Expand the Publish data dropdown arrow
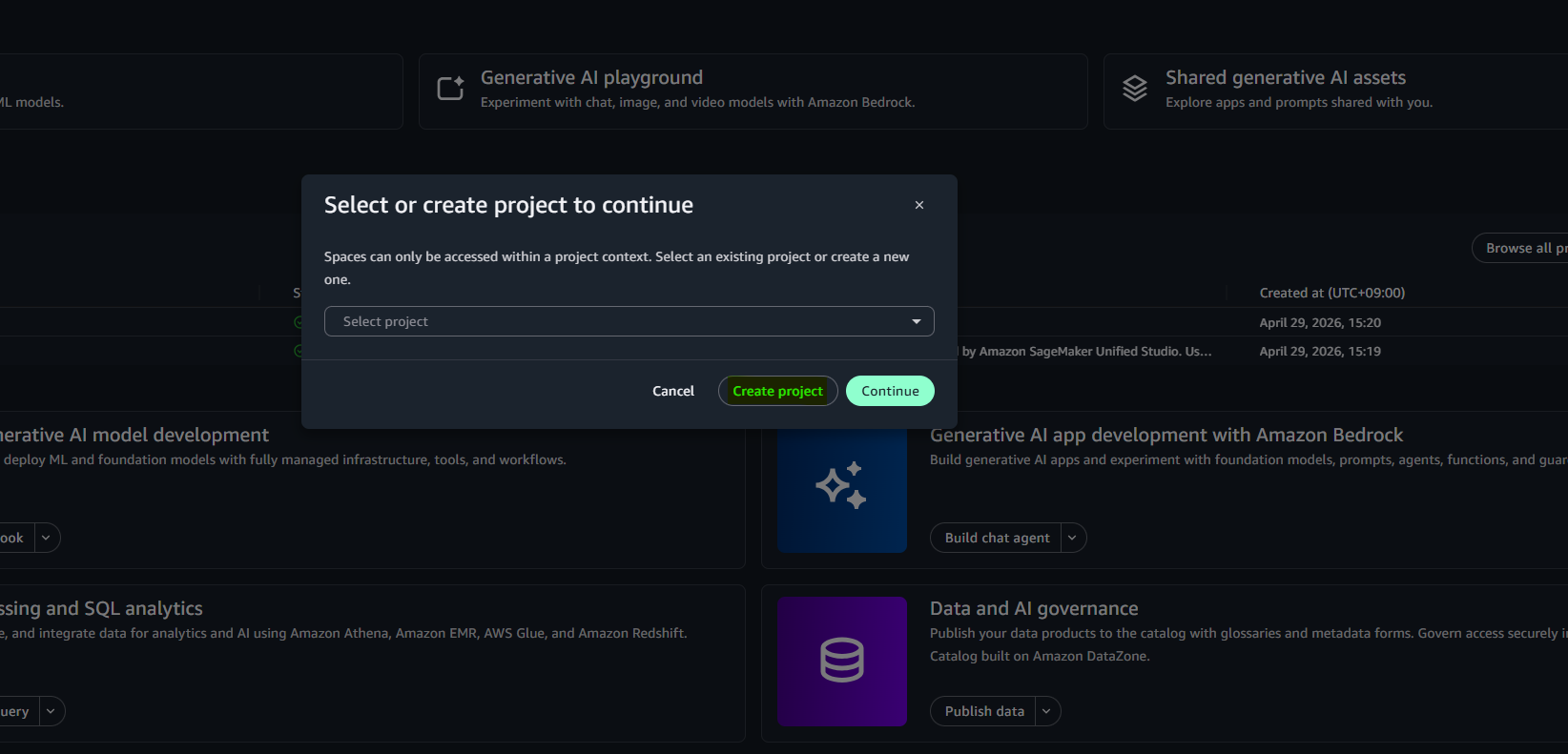Viewport: 1568px width, 754px height. pyautogui.click(x=1047, y=711)
